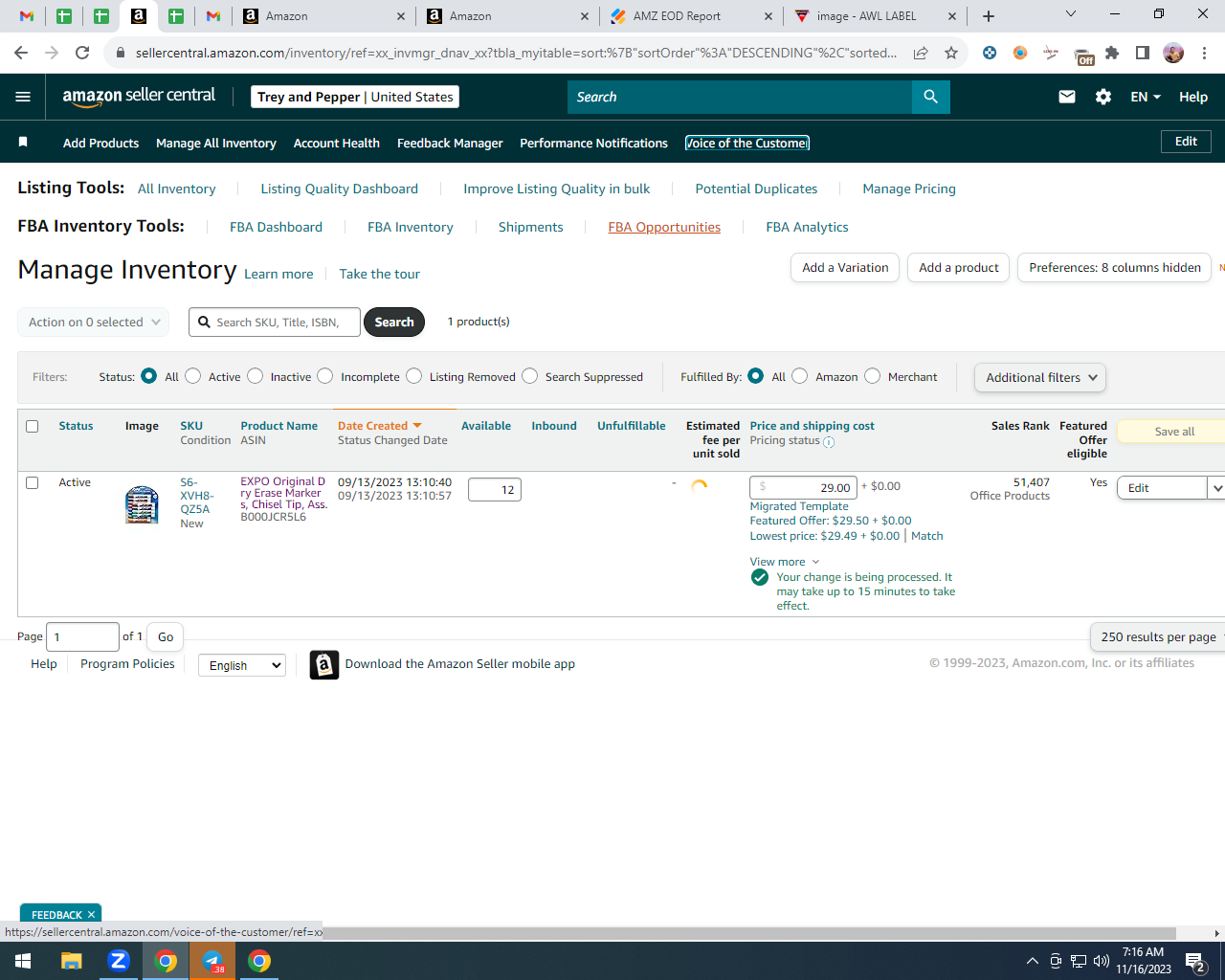Open Performance Notifications in the navigation bar
The width and height of the screenshot is (1225, 980).
(593, 143)
